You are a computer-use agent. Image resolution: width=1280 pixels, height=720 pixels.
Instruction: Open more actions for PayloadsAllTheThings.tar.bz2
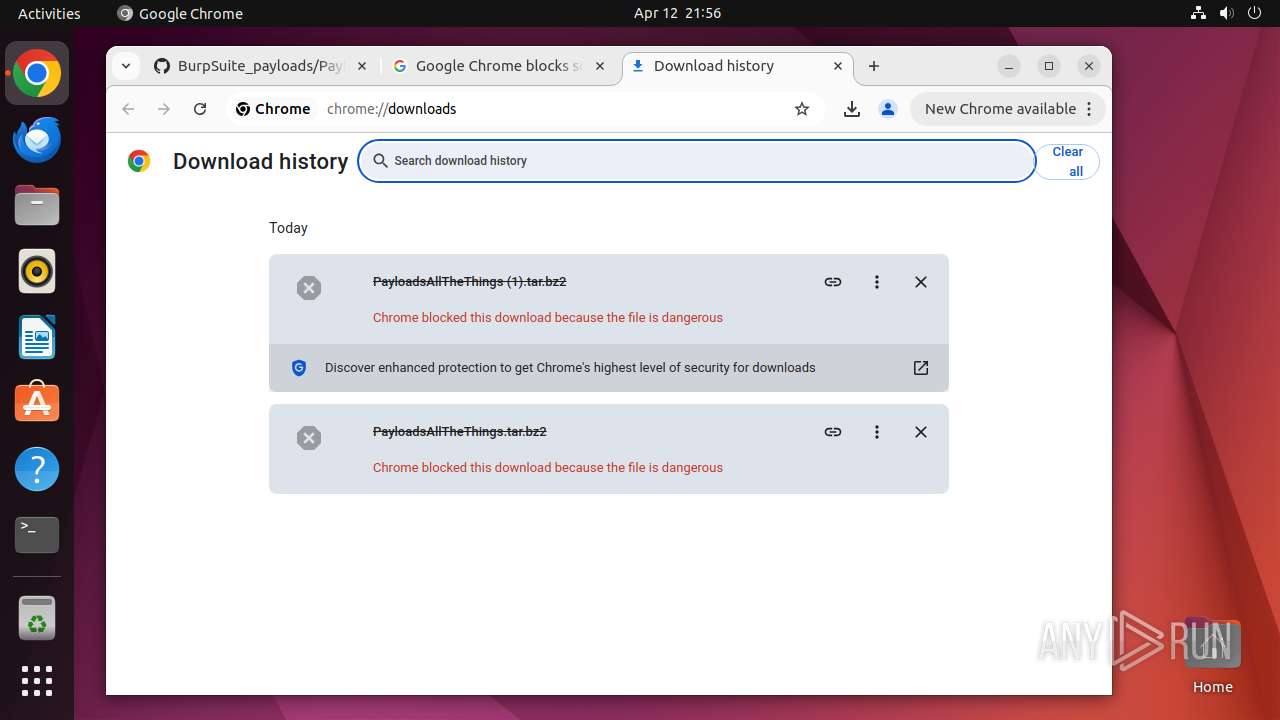877,432
